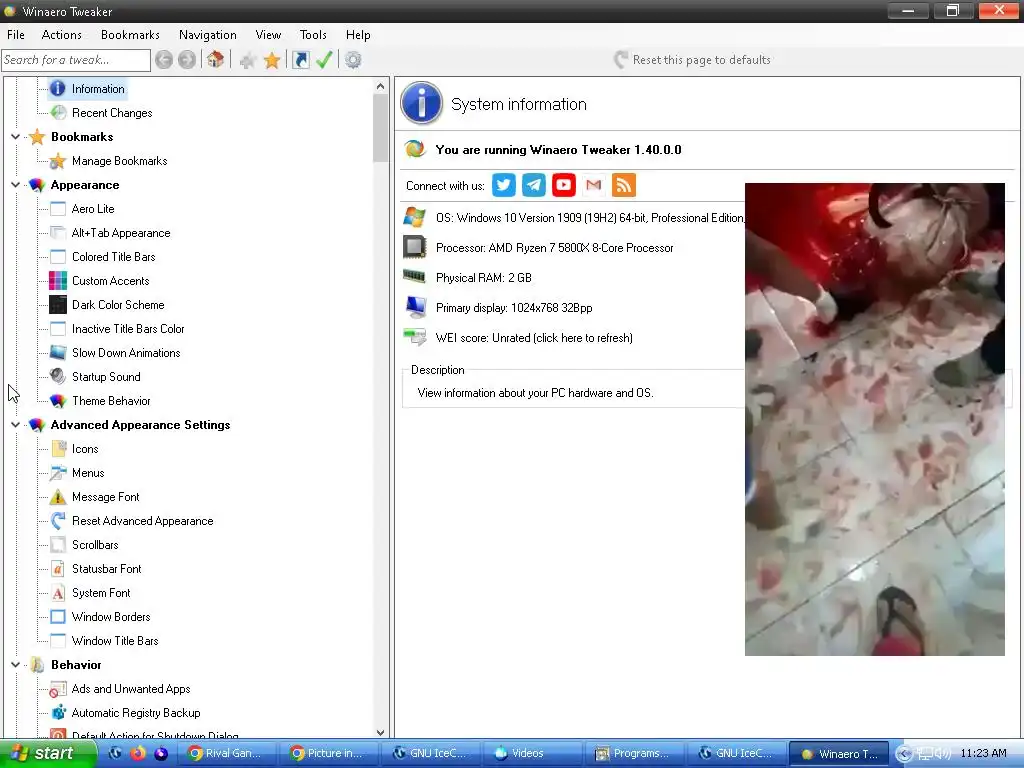This screenshot has height=768, width=1024.
Task: Open the File menu
Action: [16, 35]
